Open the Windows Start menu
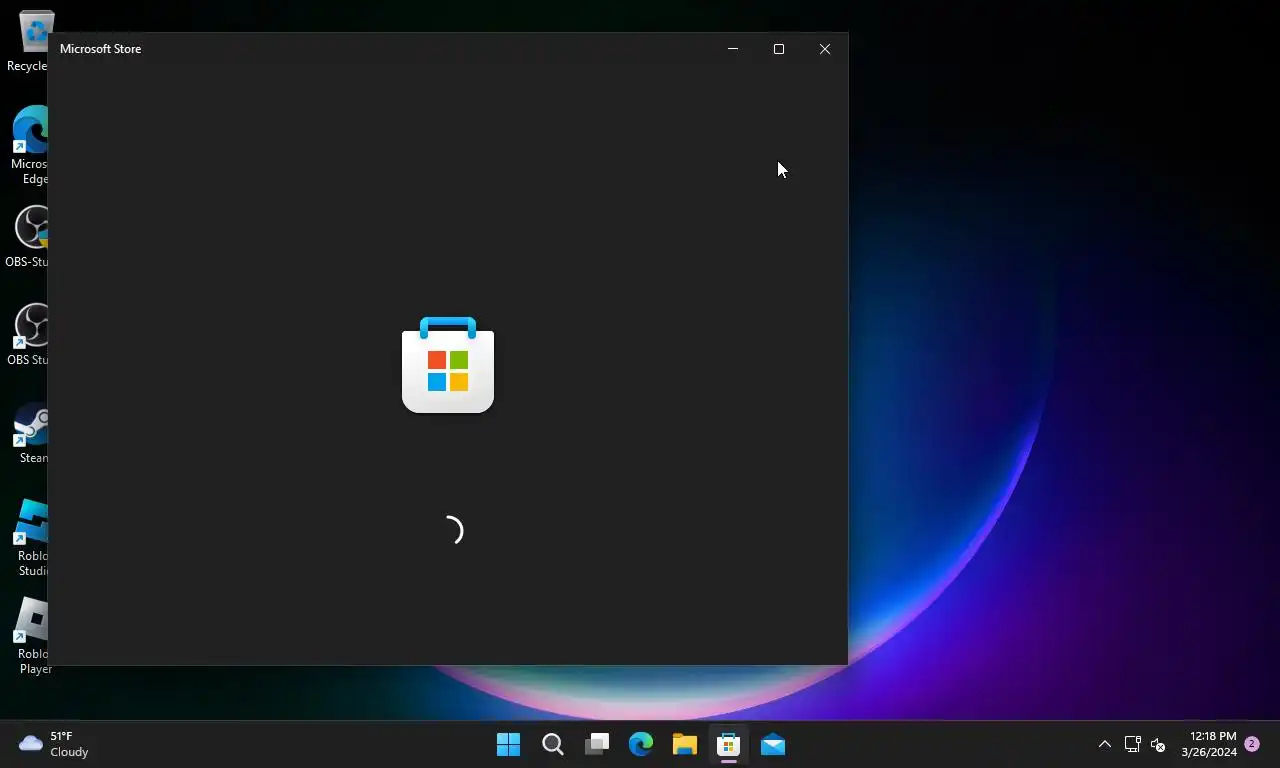This screenshot has width=1280, height=768. click(508, 744)
